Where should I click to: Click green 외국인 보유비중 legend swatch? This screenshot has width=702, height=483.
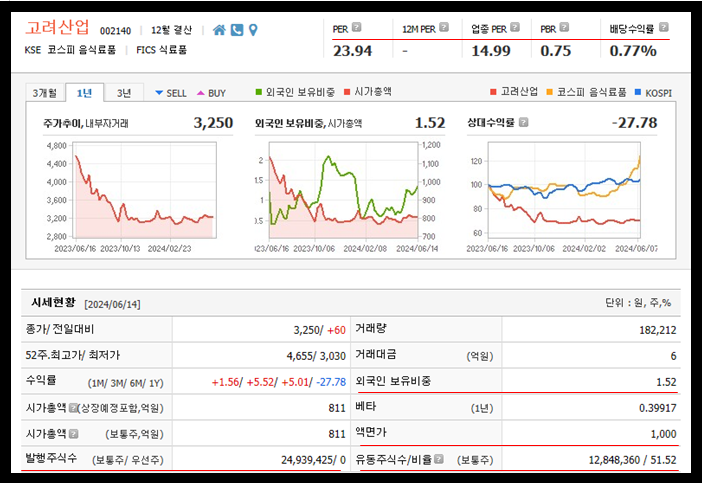click(x=259, y=92)
